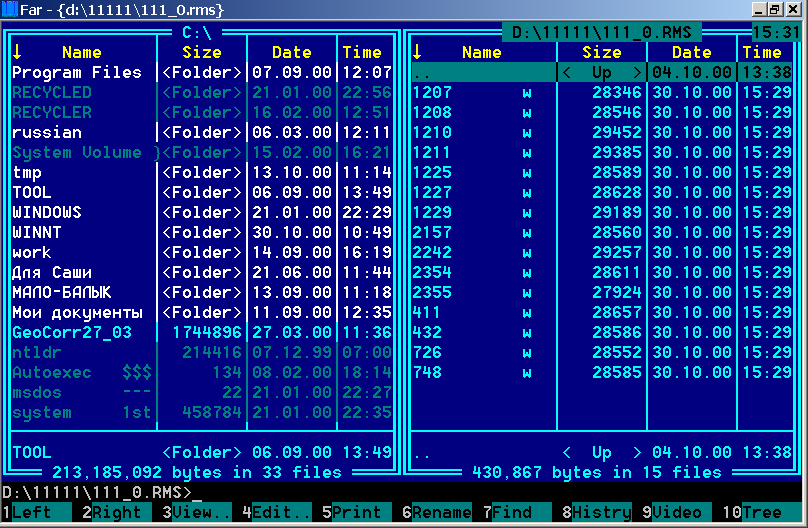The image size is (808, 528).
Task: Select the tmp folder
Action: point(201,173)
